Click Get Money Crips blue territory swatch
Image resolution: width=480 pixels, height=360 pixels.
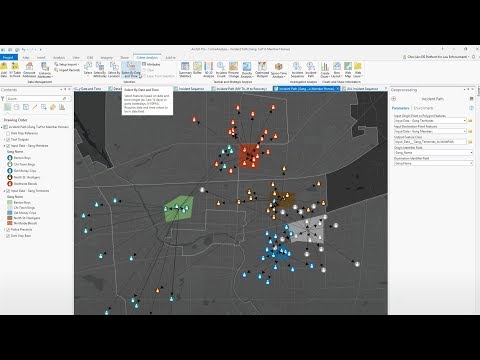pos(10,213)
